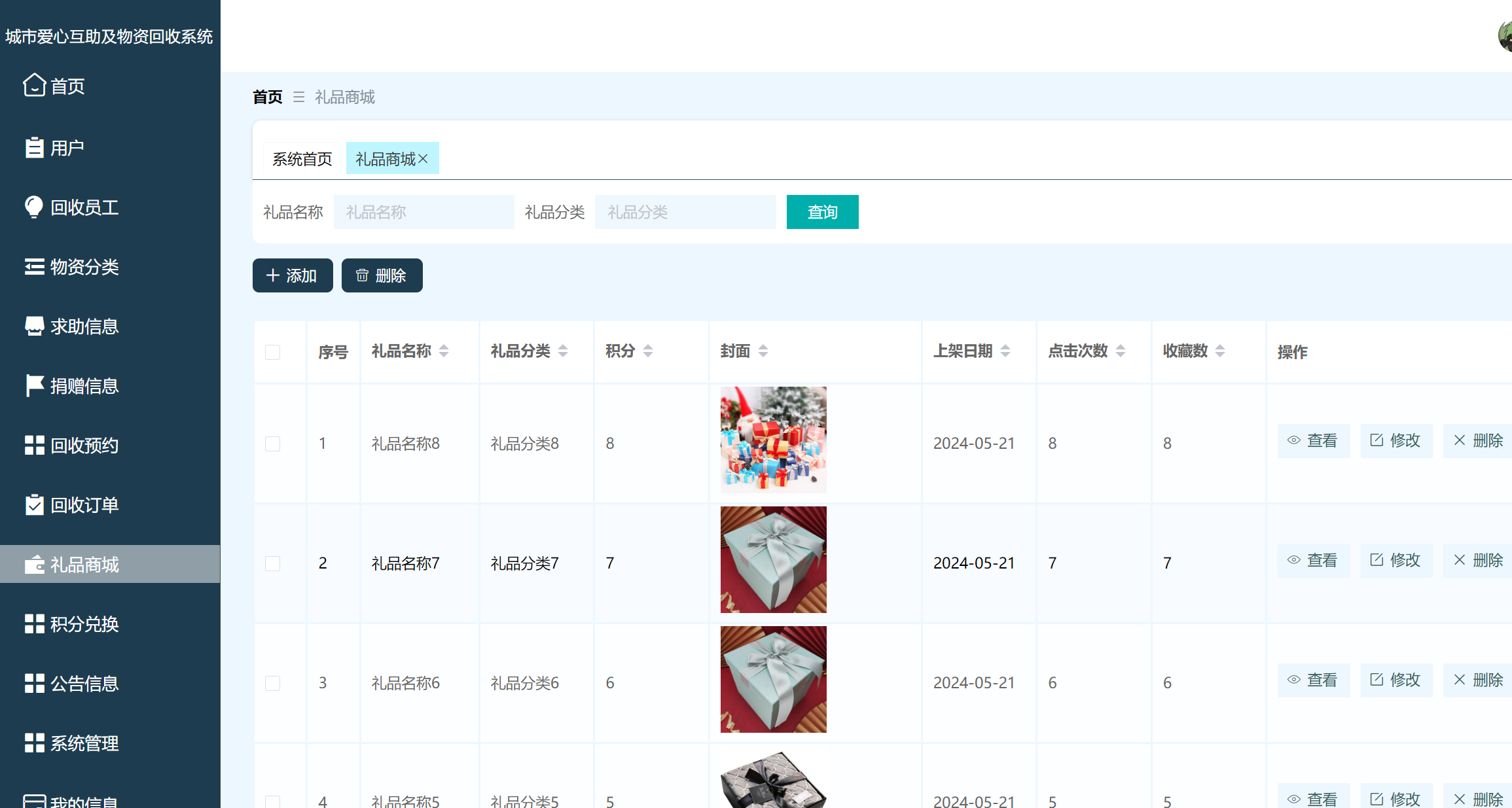
Task: Check the row checkbox for 礼品名称7
Action: pyautogui.click(x=273, y=563)
